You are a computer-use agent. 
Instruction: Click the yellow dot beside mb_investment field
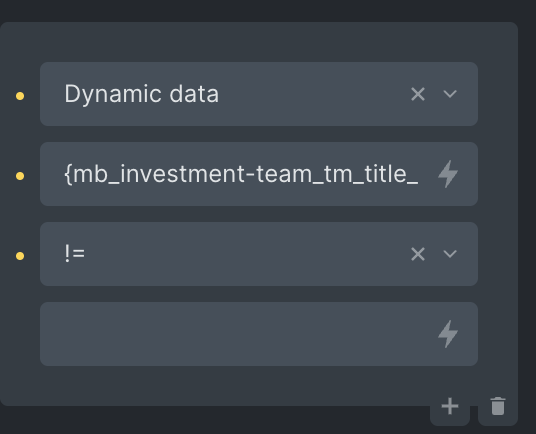[20, 176]
